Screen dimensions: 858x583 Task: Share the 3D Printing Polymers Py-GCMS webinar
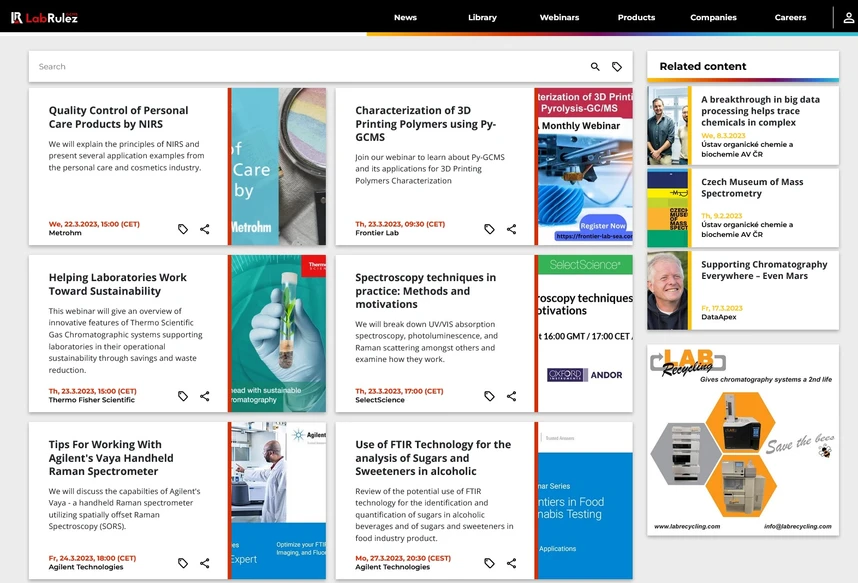tap(511, 229)
